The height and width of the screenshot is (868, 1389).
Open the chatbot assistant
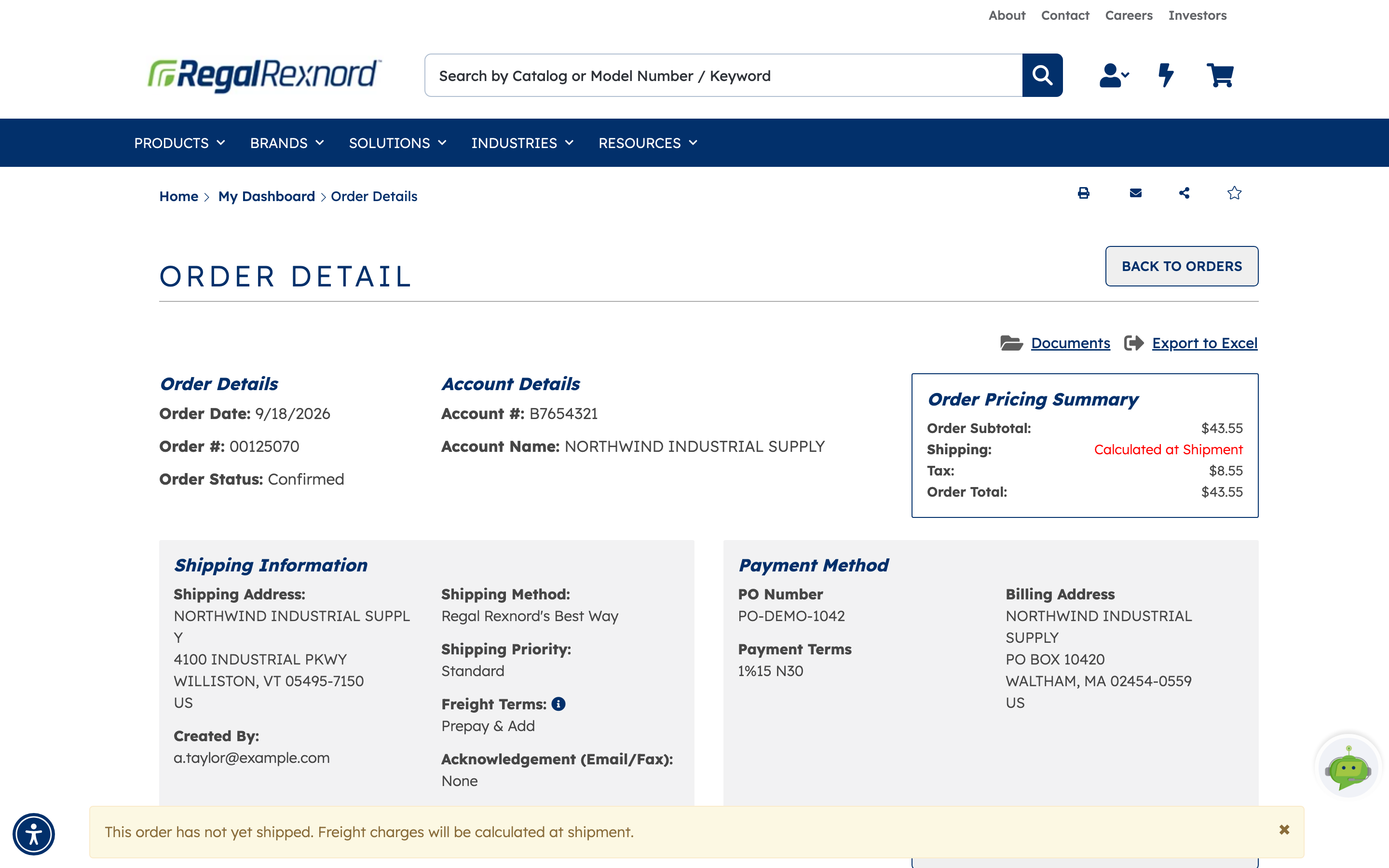pyautogui.click(x=1348, y=768)
